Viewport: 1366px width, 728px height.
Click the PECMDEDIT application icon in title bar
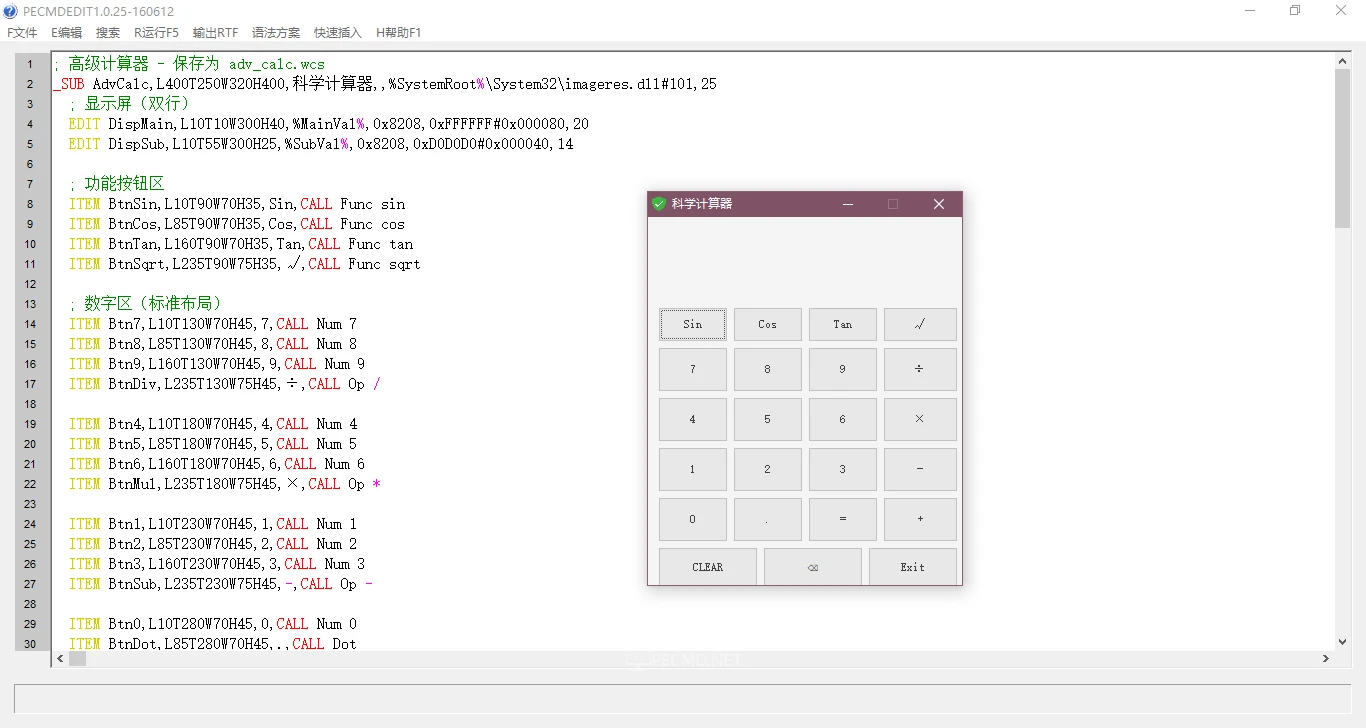(10, 11)
